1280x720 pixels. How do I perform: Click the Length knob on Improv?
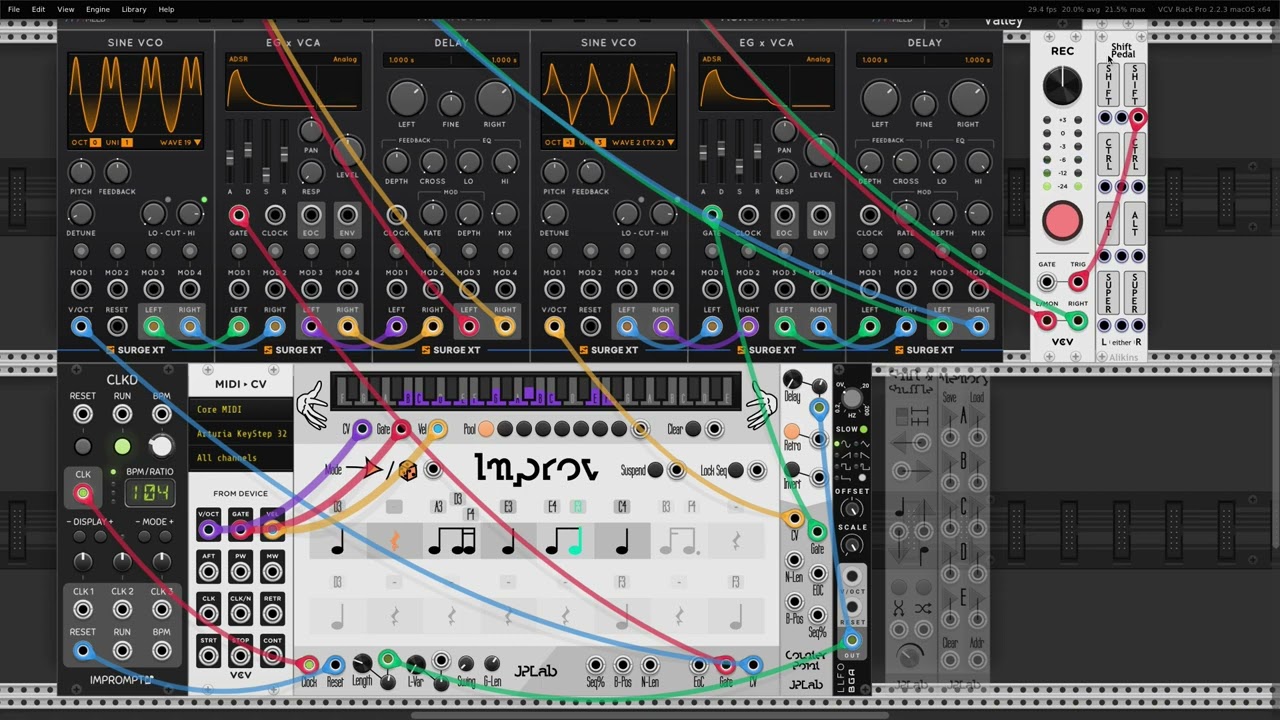[x=362, y=663]
